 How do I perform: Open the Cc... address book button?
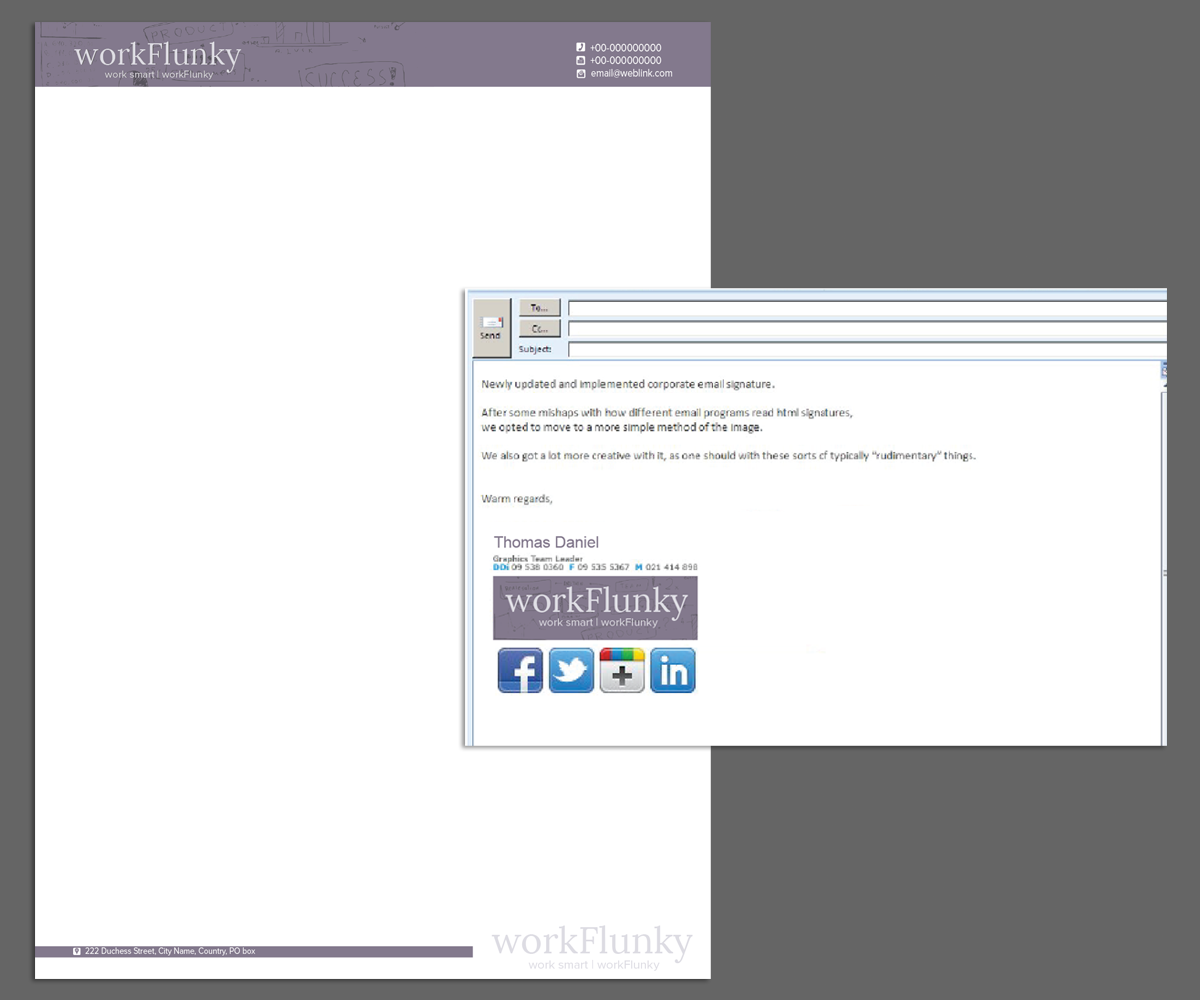pyautogui.click(x=539, y=328)
